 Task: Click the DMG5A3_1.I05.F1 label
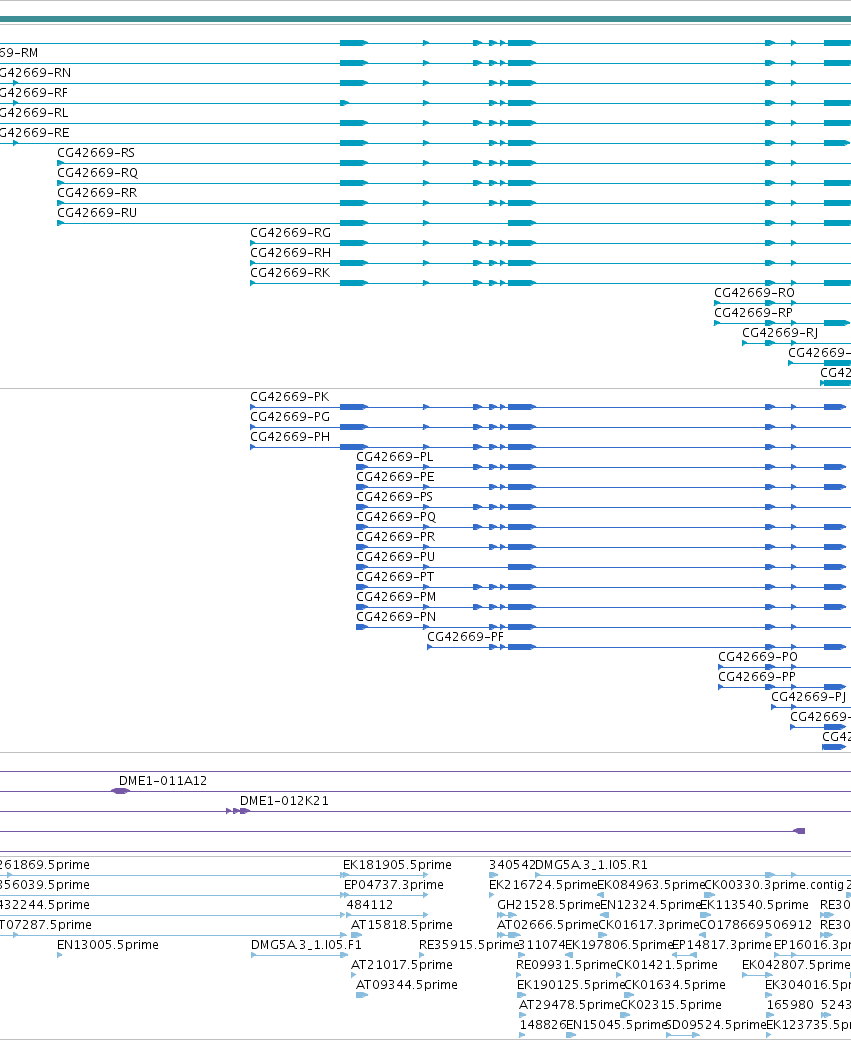(306, 944)
